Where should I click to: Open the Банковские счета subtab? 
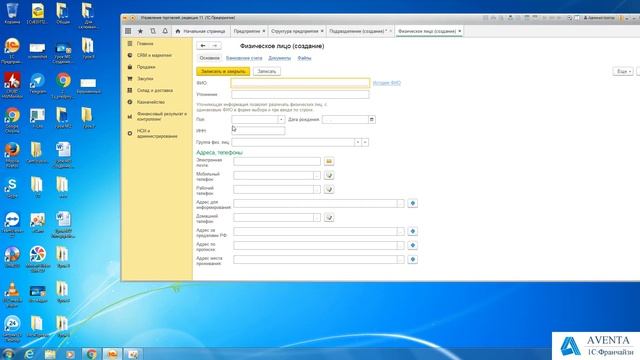coord(244,58)
